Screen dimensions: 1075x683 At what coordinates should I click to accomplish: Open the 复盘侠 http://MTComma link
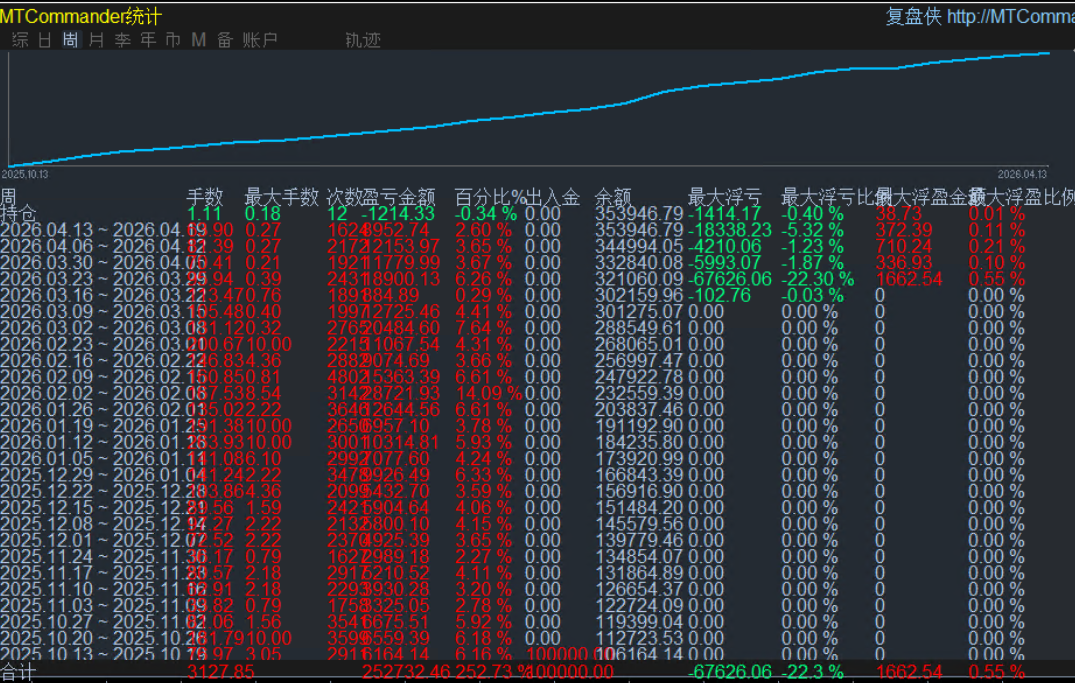pos(980,16)
